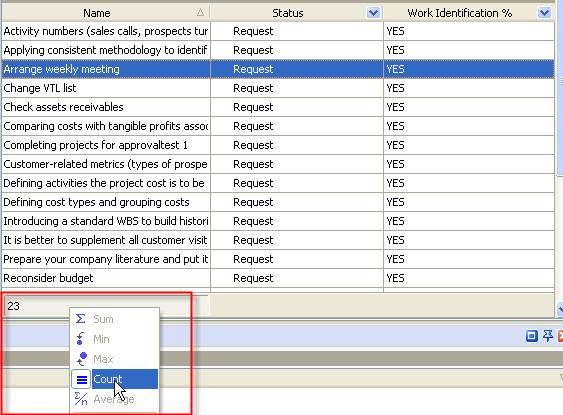
Task: Select the Change VTL list row
Action: (x=278, y=88)
